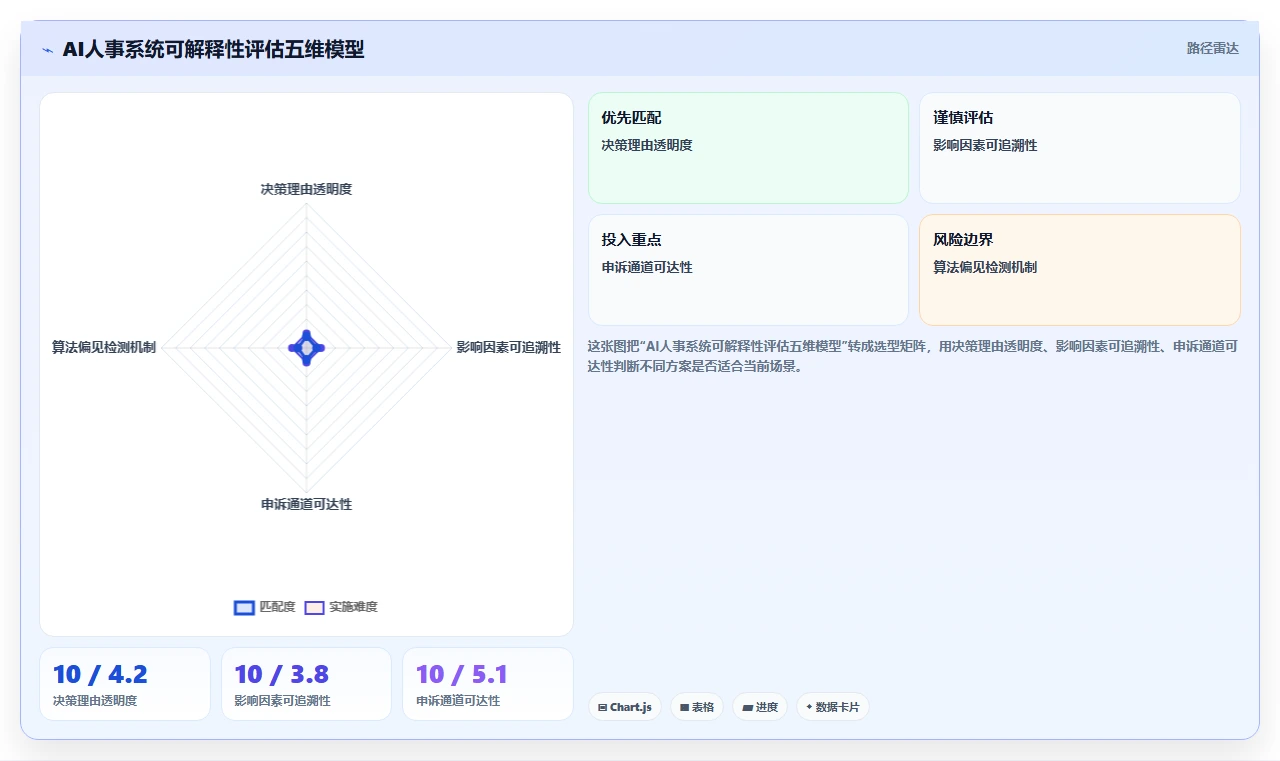Click the page title AI人事系统可解释性评估五维模型
Screen dimensions: 1280x761
[213, 49]
